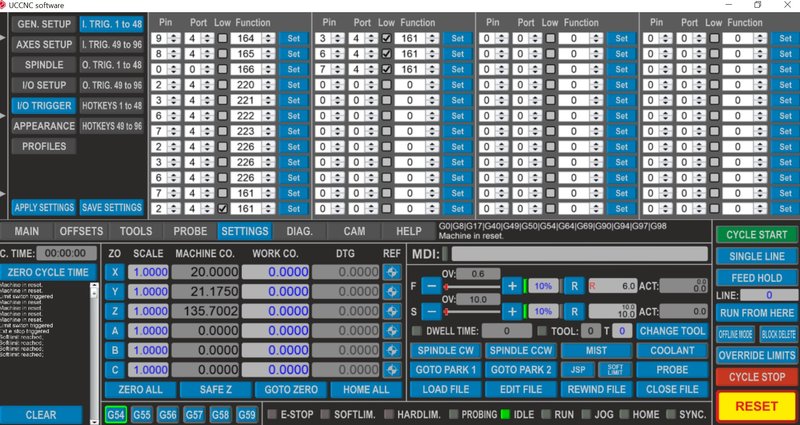Click SAVE SETTINGS
This screenshot has width=800, height=425.
111,208
